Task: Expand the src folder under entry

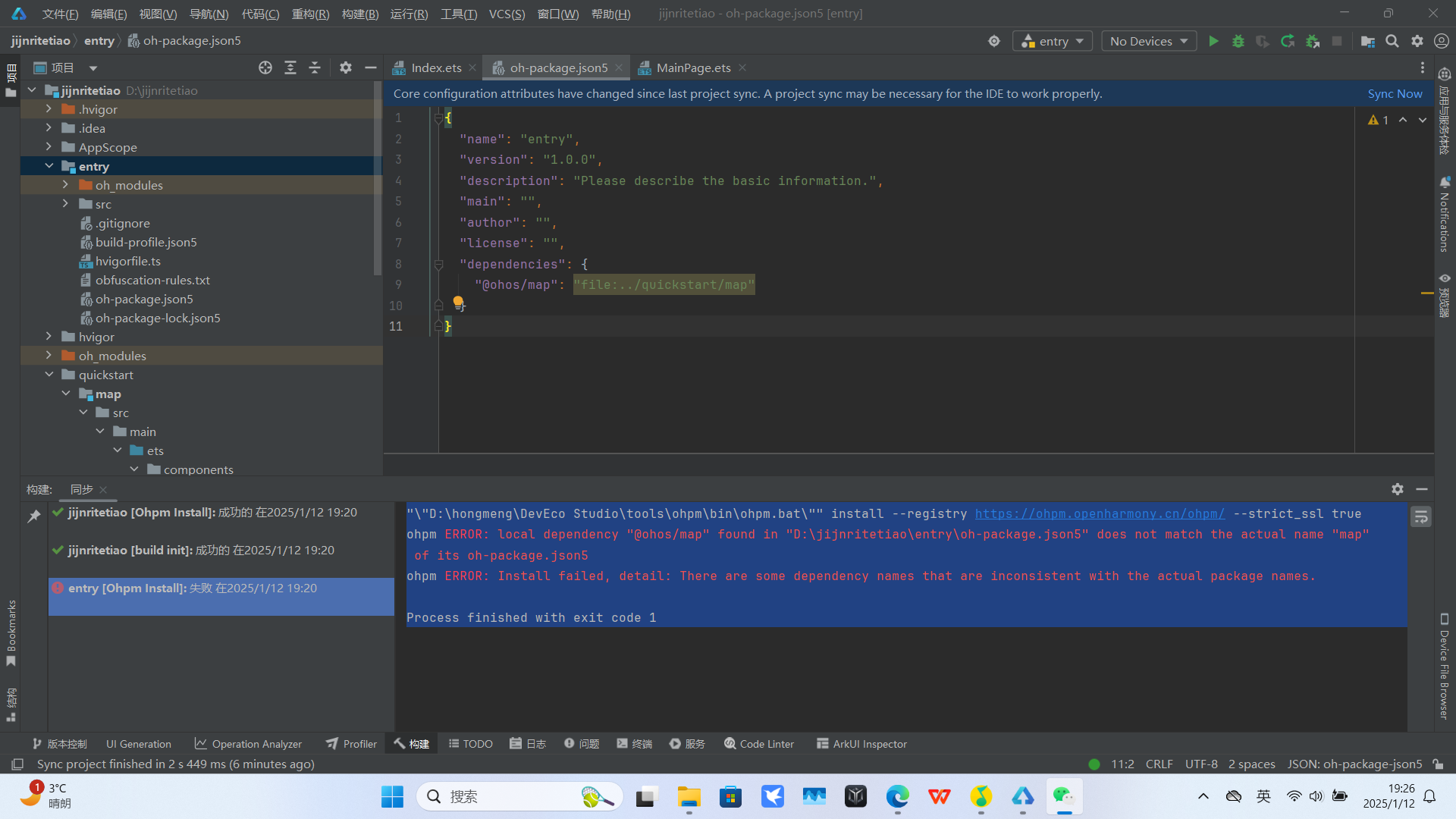Action: click(x=66, y=204)
